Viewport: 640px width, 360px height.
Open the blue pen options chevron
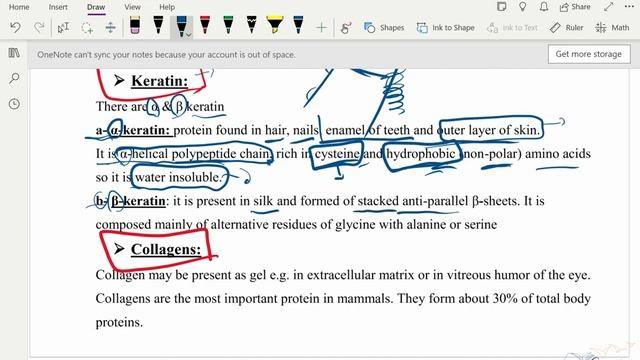tap(189, 36)
